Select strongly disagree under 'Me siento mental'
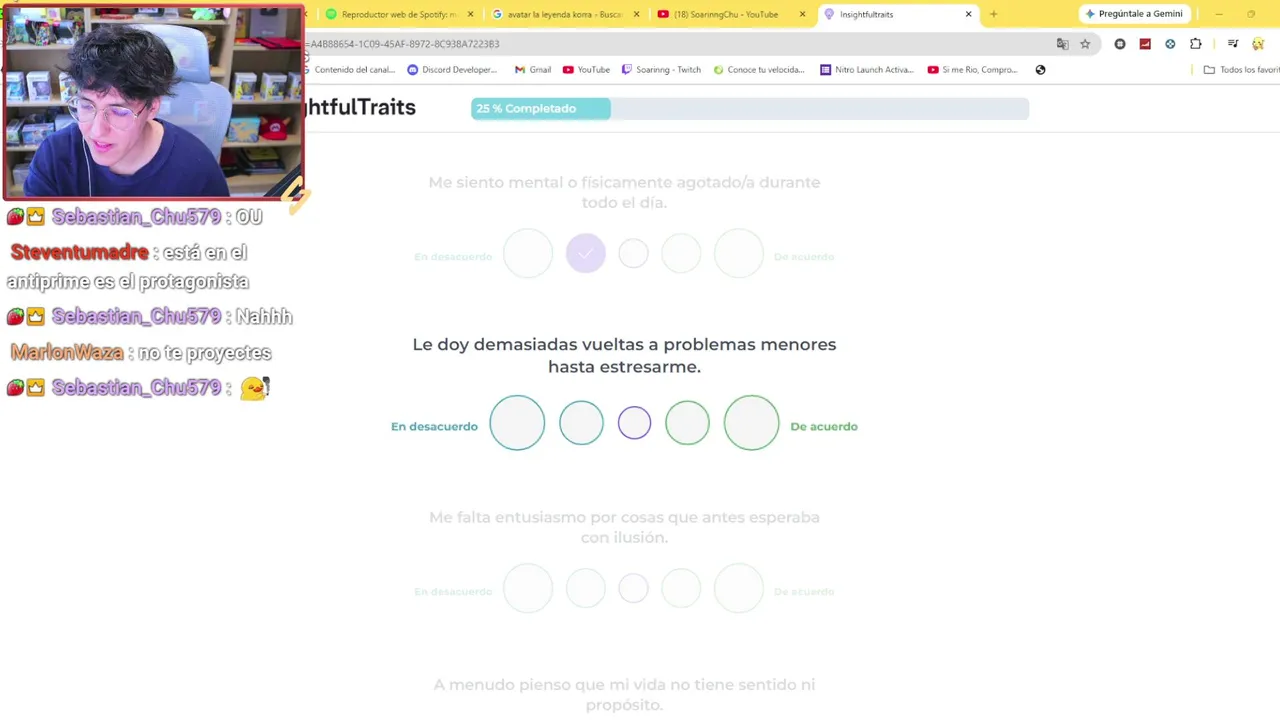 coord(528,254)
